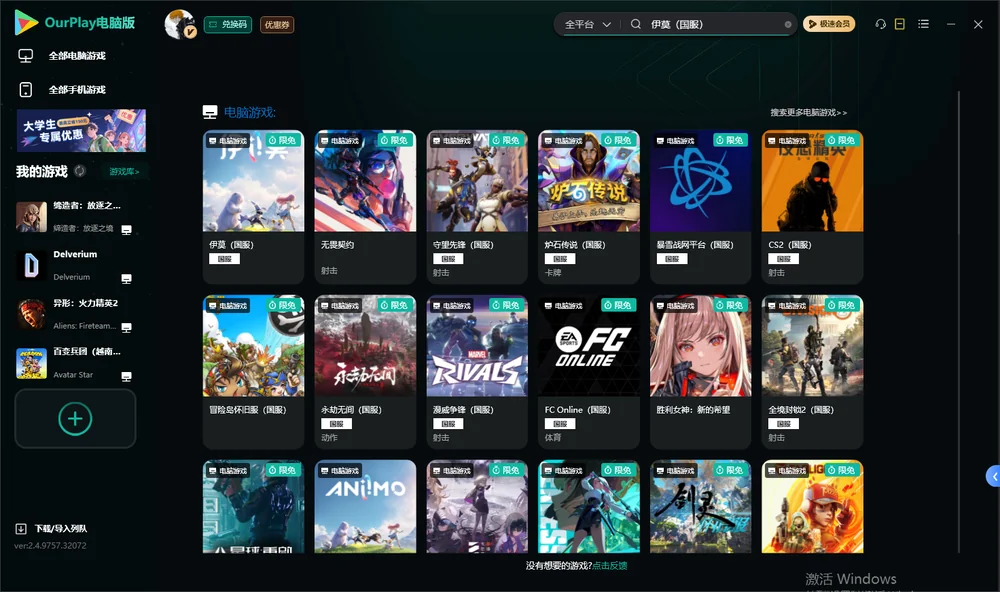Viewport: 1000px width, 592px height.
Task: Open the list menu icon in the title bar
Action: [x=923, y=24]
